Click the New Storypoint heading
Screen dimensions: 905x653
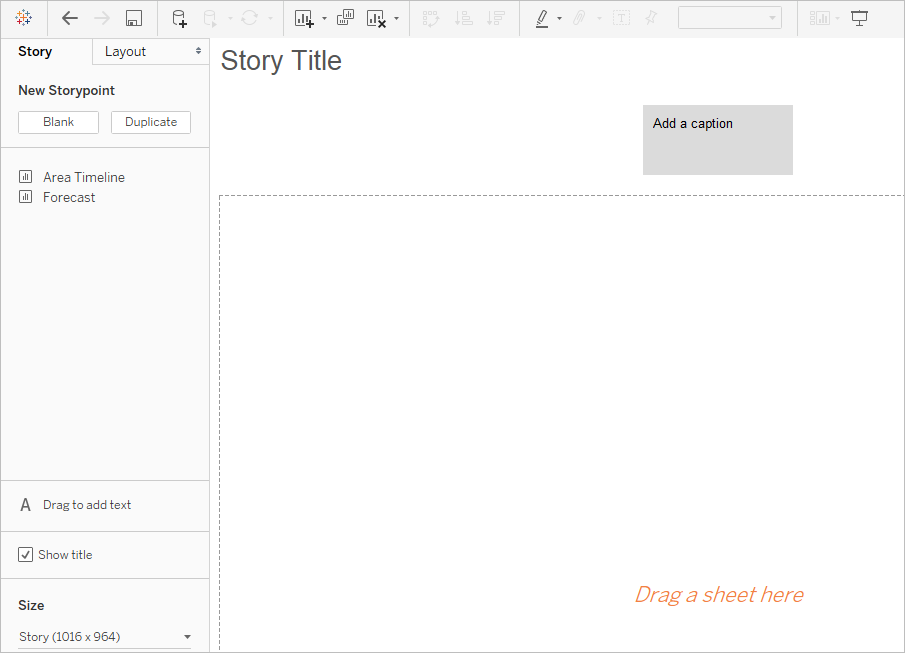click(x=66, y=91)
